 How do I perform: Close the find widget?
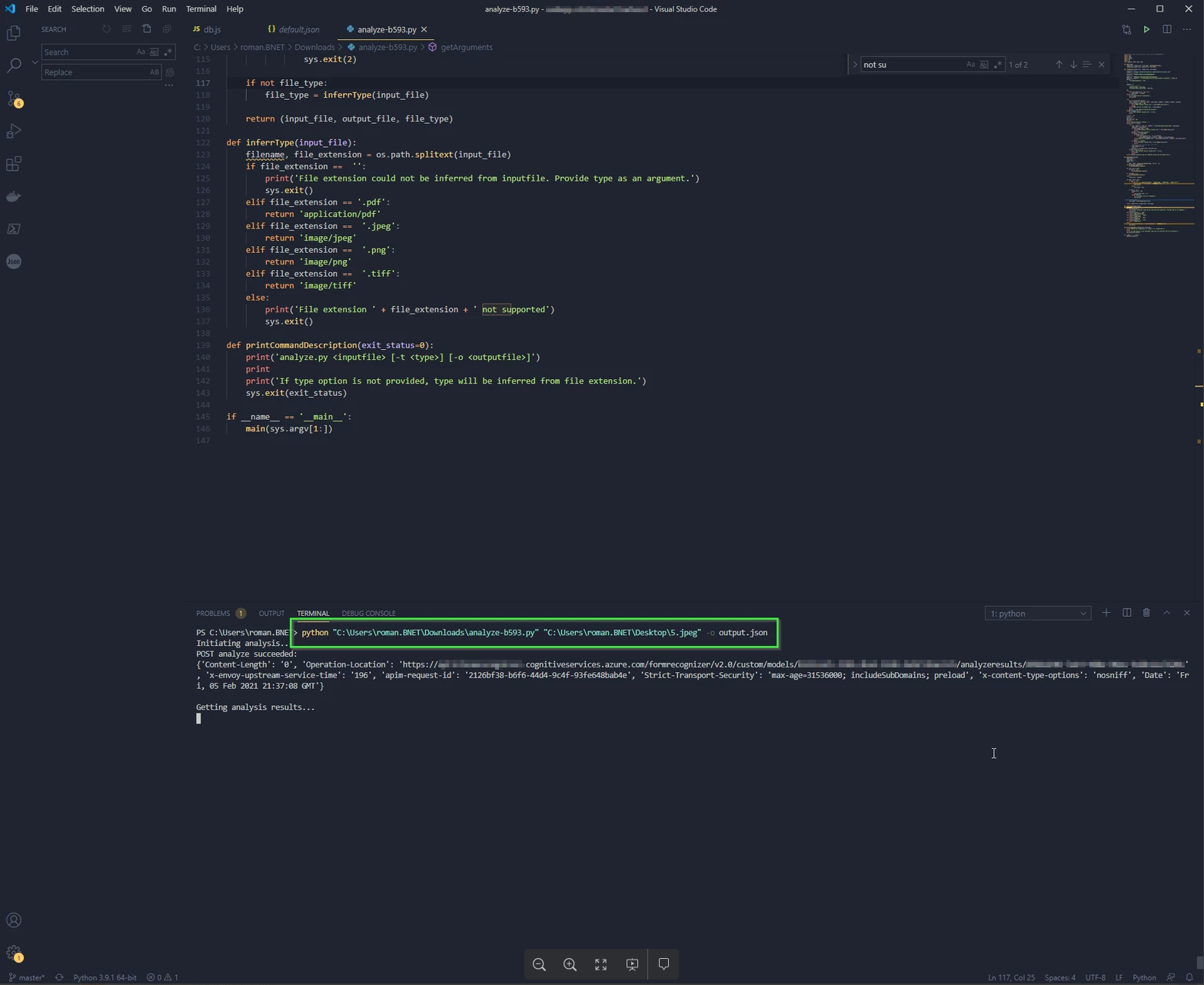tap(1102, 65)
